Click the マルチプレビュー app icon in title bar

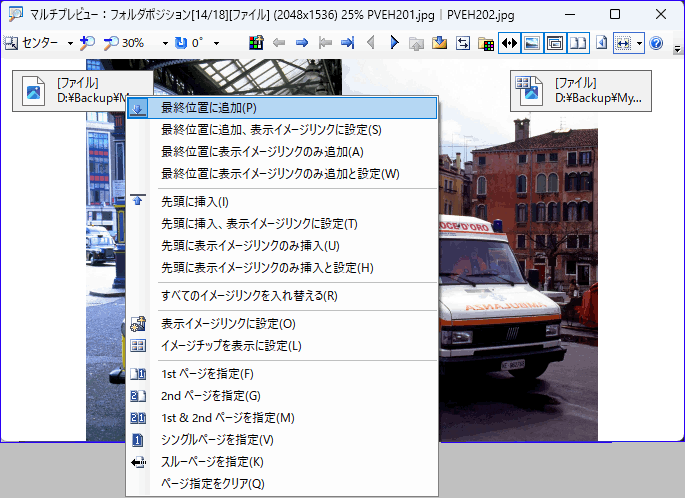pos(16,14)
